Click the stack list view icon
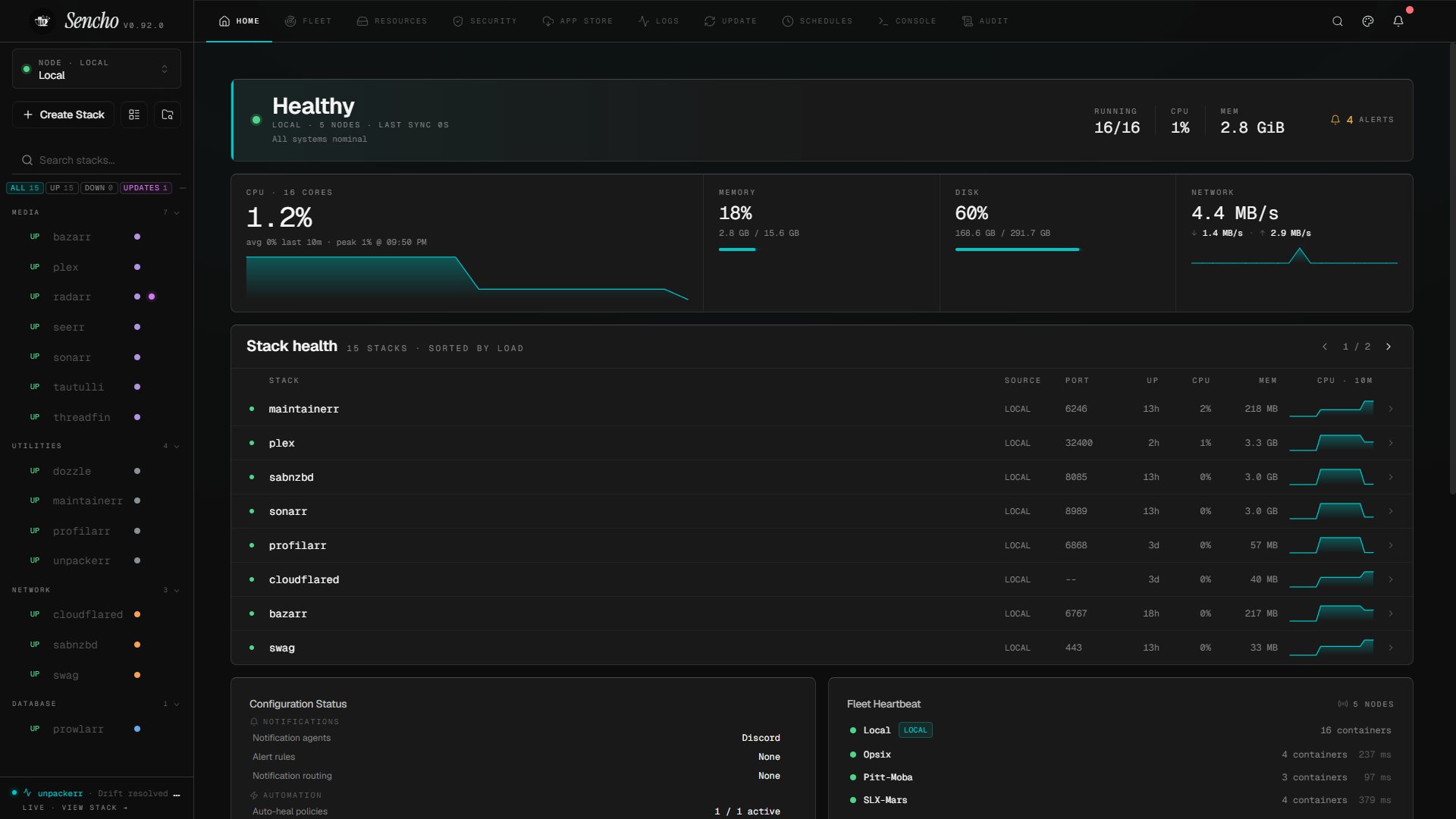Screen dimensions: 1456x819 [134, 115]
